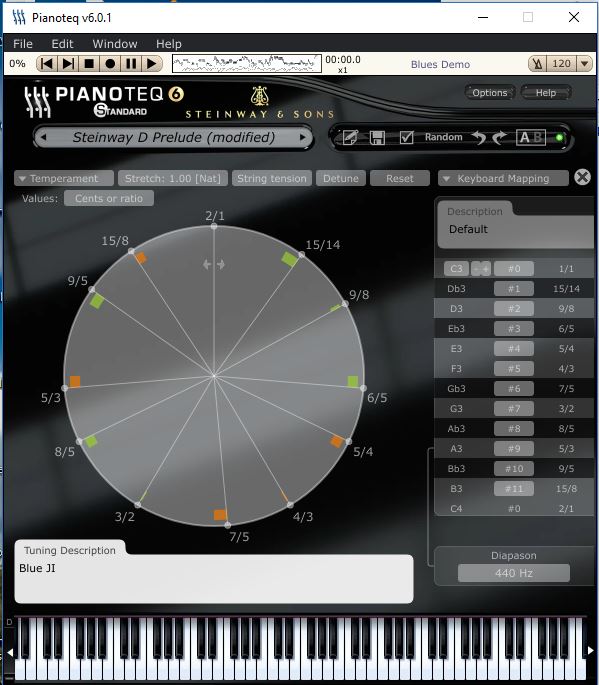Open the Help menu
Screen dimensions: 599x685
pyautogui.click(x=169, y=44)
